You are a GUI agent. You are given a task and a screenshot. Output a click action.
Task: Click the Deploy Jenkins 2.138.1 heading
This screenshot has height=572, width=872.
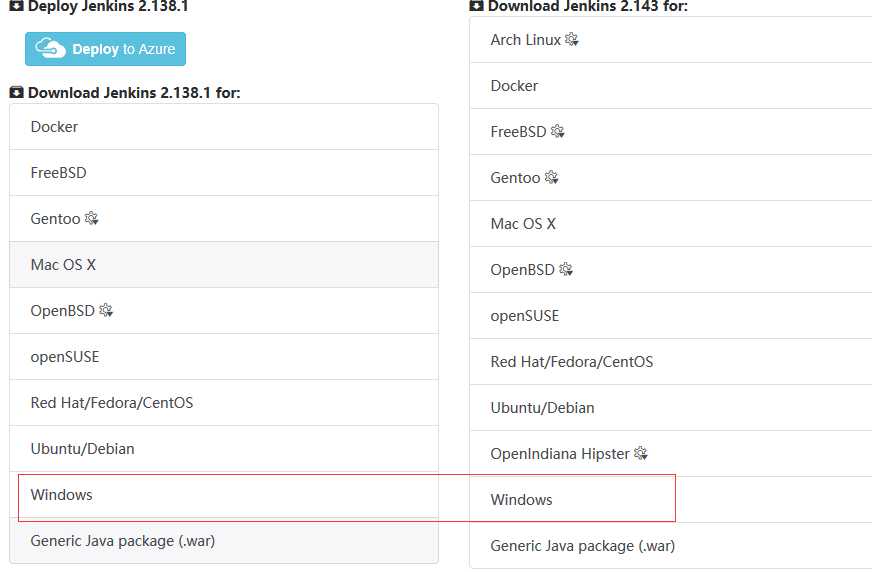[x=108, y=6]
